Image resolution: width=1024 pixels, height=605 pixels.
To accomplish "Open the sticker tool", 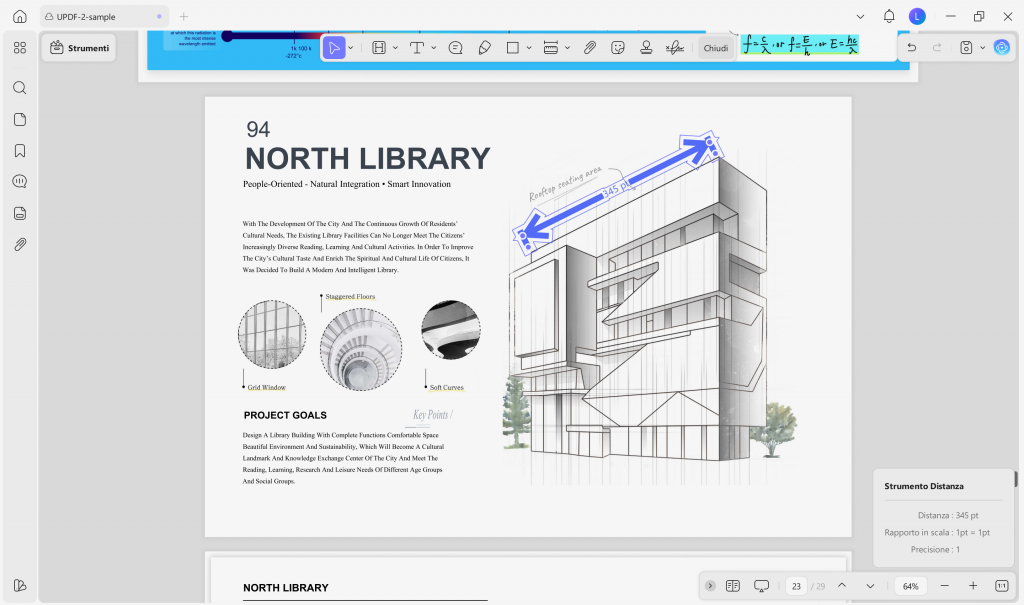I will tap(618, 48).
